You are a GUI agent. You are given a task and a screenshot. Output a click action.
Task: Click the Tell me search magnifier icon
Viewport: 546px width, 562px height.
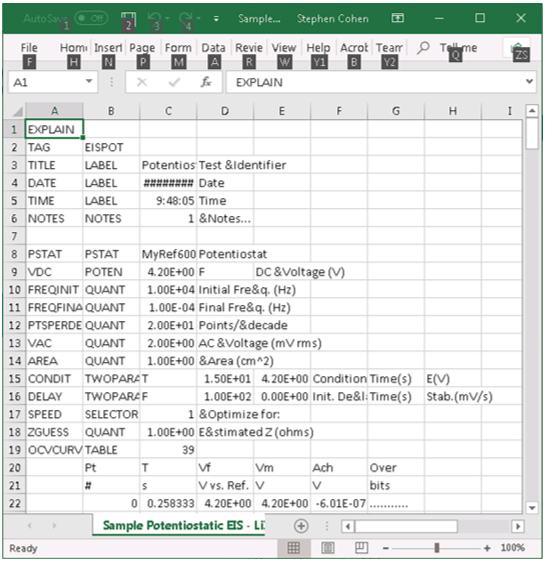[423, 47]
